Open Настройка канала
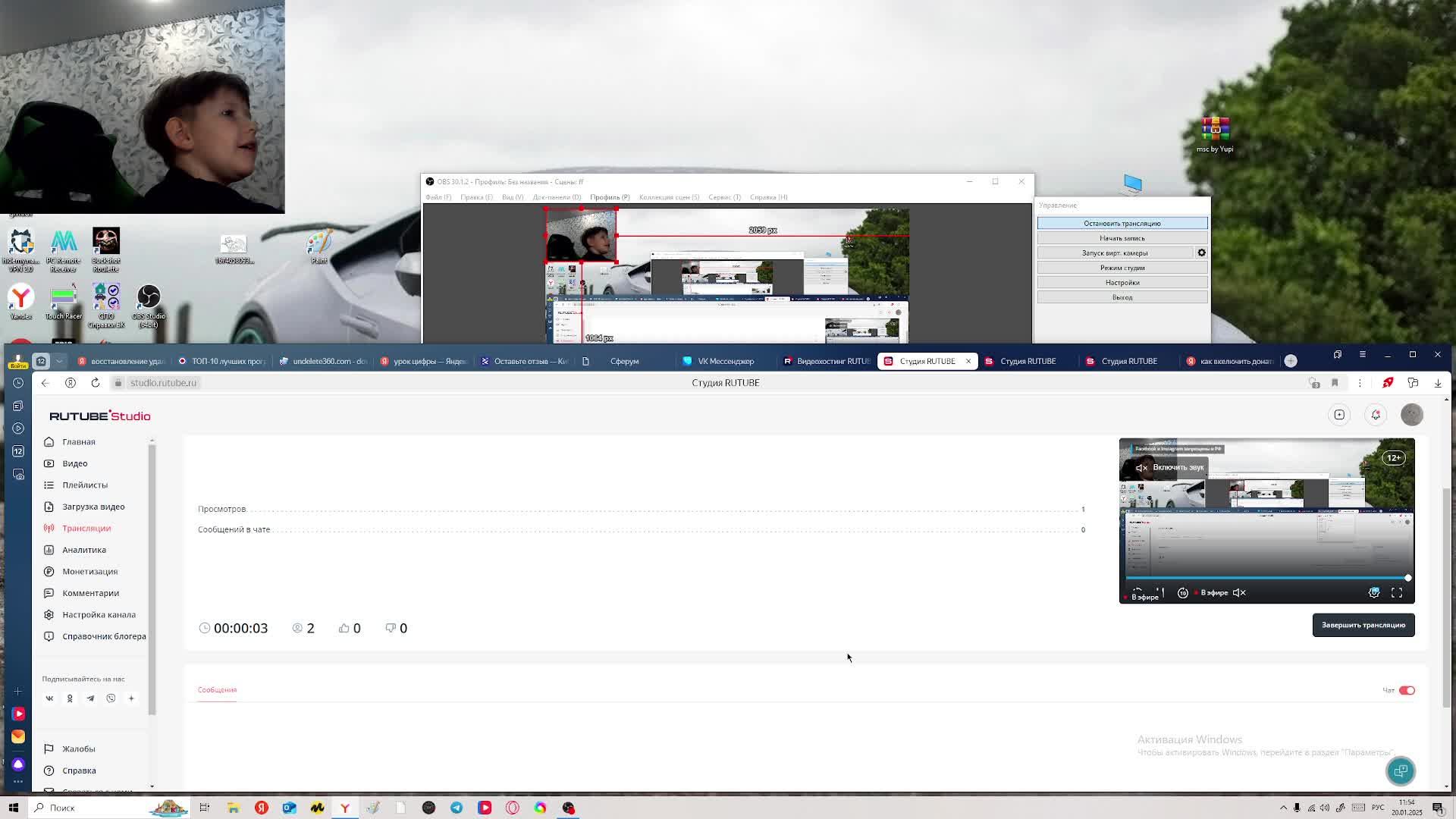Image resolution: width=1456 pixels, height=819 pixels. click(99, 614)
